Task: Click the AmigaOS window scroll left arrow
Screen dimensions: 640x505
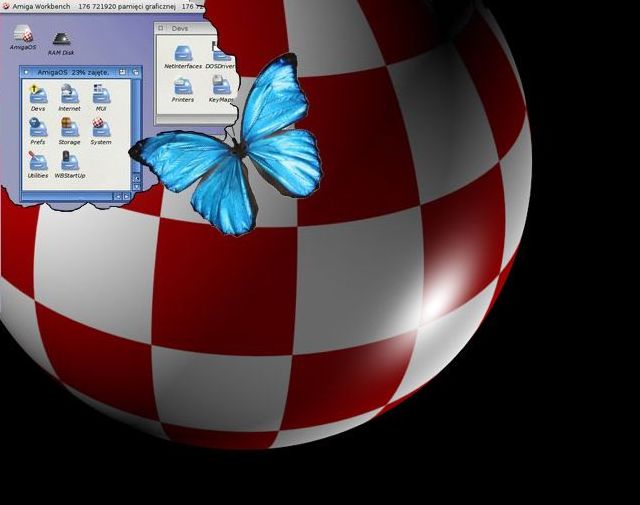Action: click(x=118, y=196)
